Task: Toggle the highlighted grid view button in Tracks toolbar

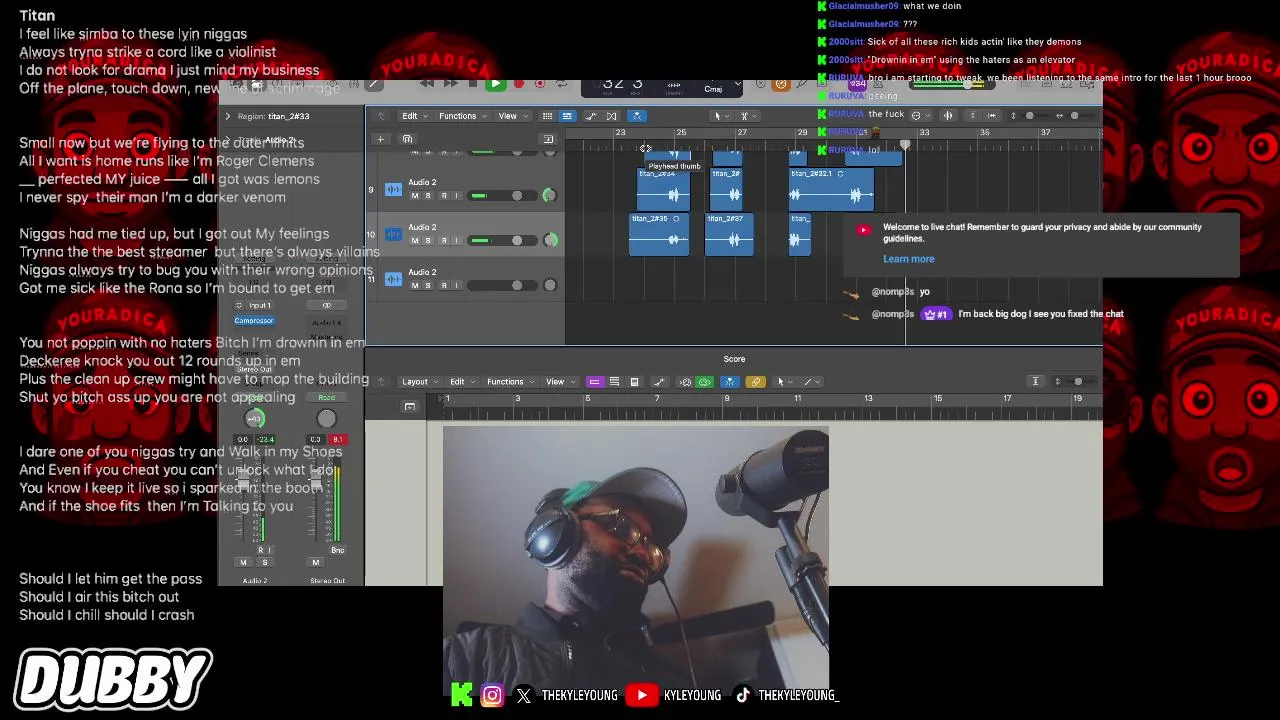Action: [567, 116]
